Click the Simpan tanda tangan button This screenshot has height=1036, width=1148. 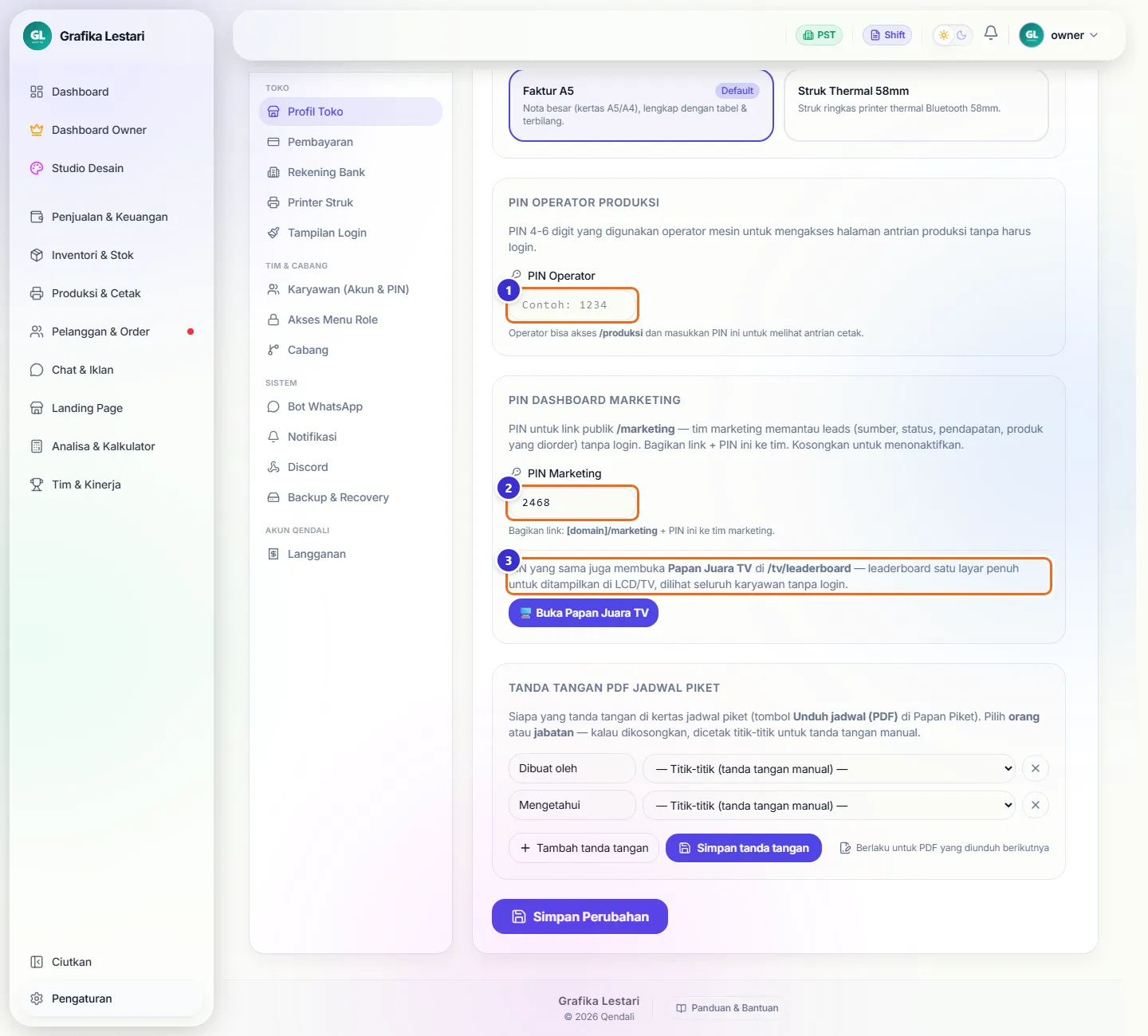point(744,848)
